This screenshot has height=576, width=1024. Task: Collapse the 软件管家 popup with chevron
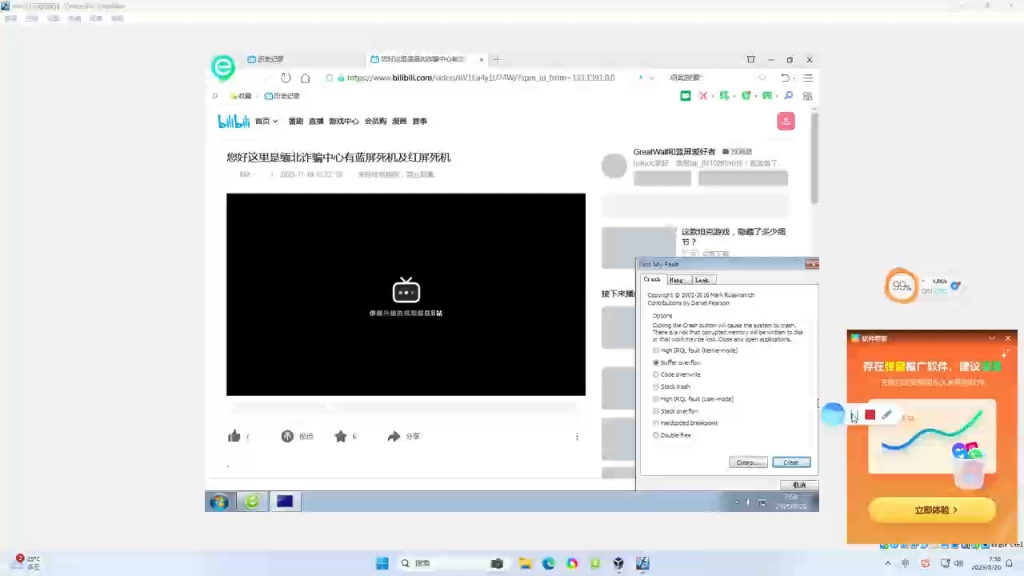pos(992,338)
